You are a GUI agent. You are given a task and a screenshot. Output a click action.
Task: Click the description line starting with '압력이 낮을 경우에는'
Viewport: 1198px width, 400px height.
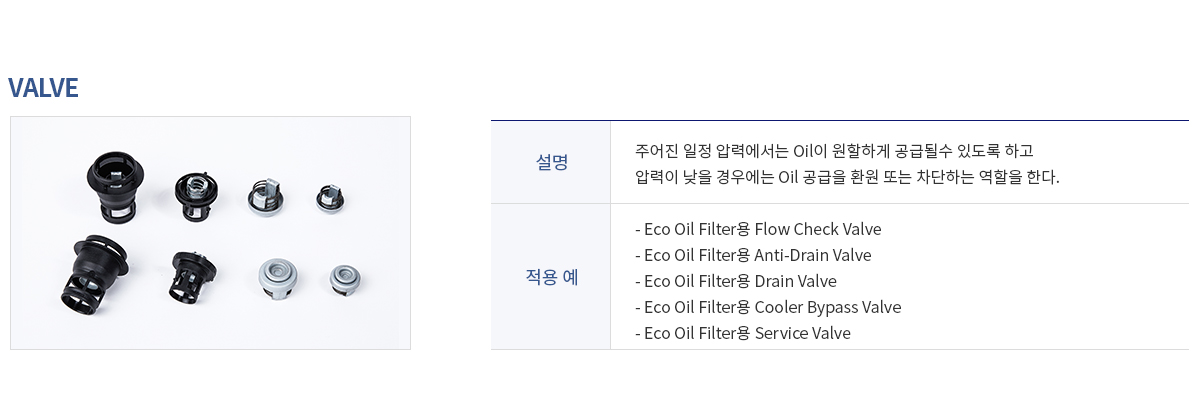[x=847, y=177]
